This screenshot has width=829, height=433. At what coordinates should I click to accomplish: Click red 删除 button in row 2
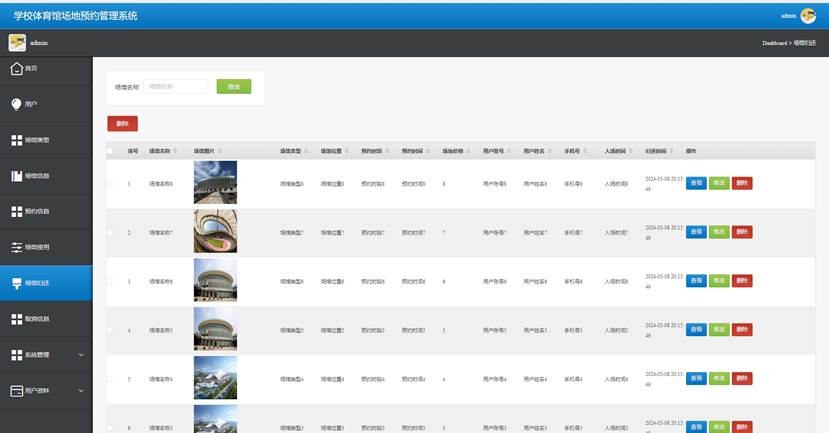click(x=742, y=232)
